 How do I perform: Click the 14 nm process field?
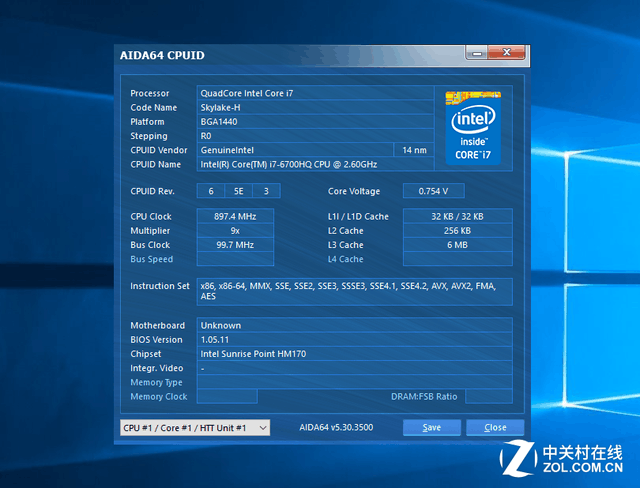point(414,150)
